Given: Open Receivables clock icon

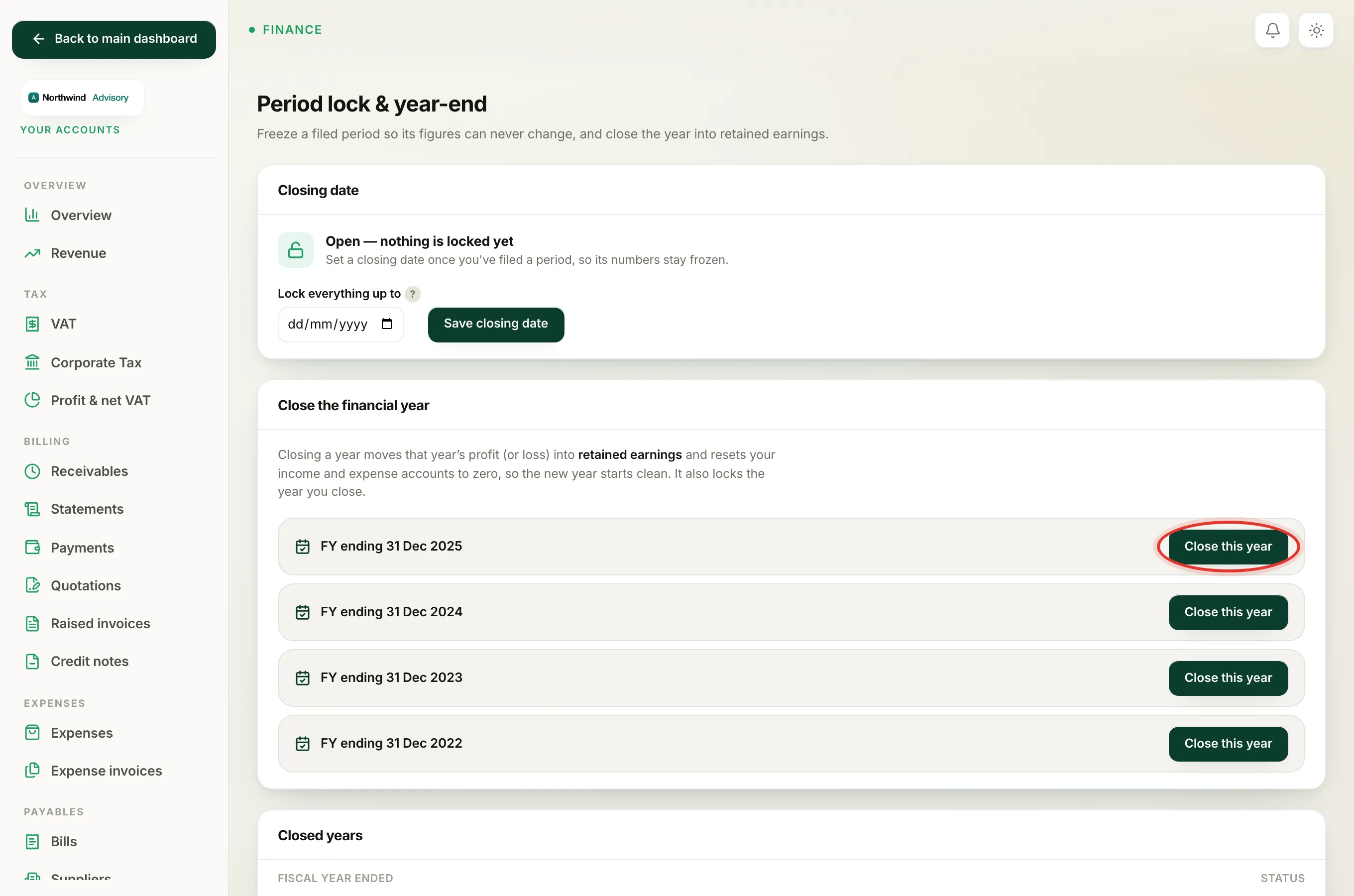Looking at the screenshot, I should [32, 471].
